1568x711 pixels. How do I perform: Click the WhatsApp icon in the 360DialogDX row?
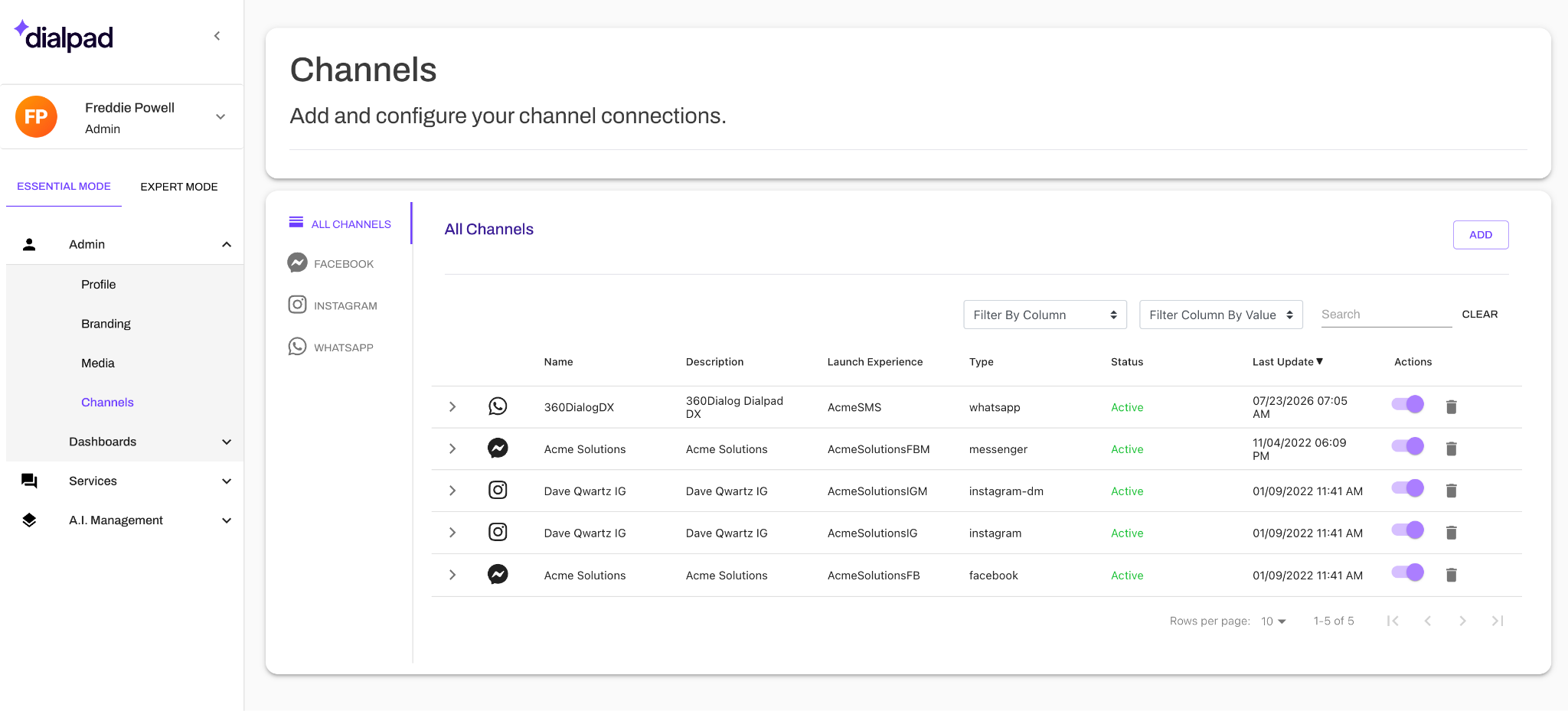click(x=498, y=406)
